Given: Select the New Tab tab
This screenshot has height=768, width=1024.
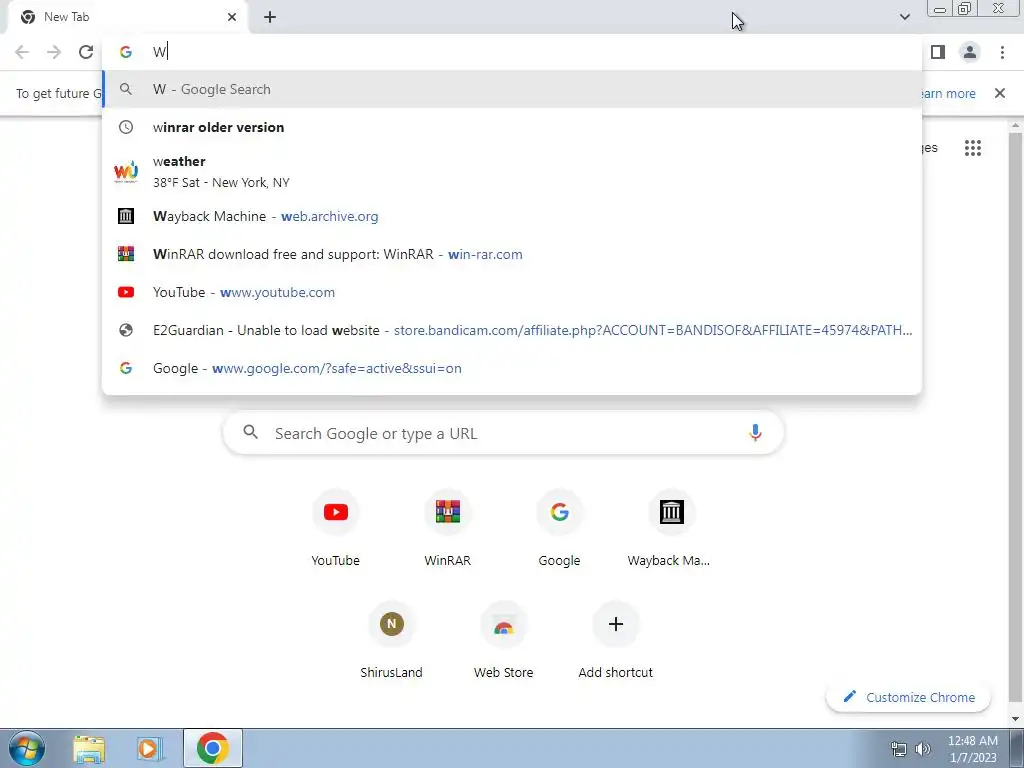Looking at the screenshot, I should coord(127,17).
